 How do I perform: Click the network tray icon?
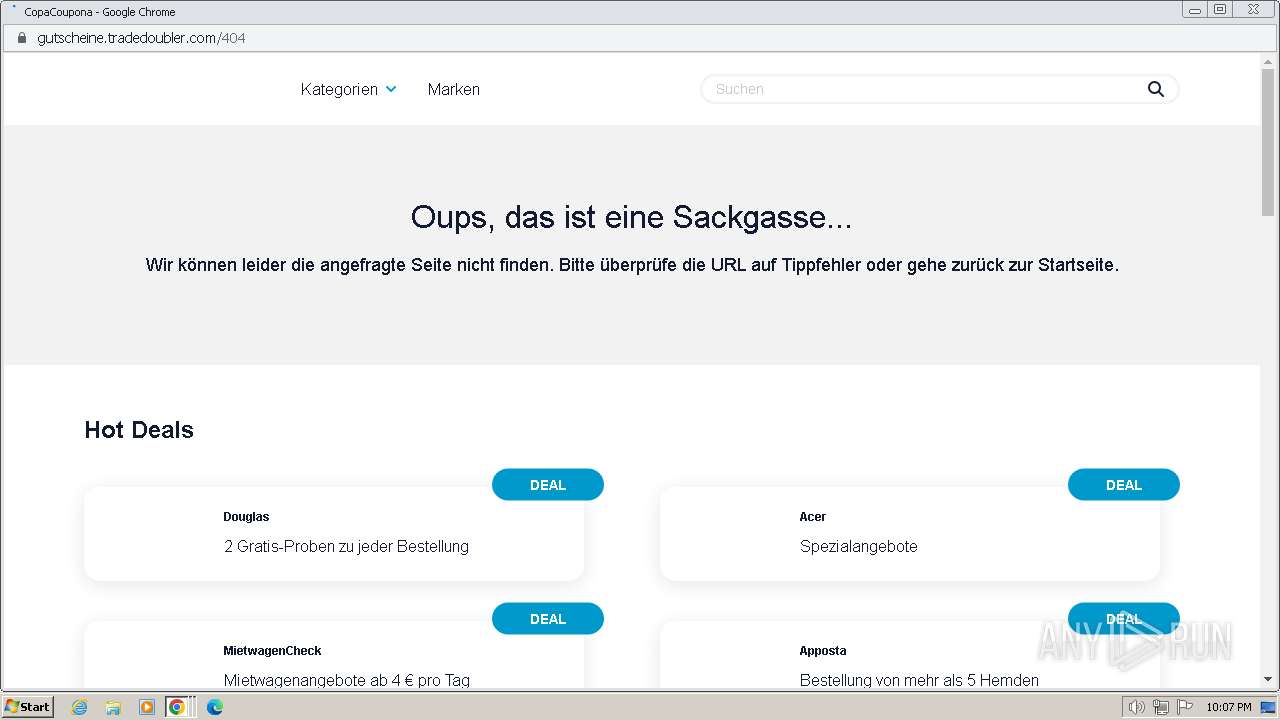(1160, 707)
